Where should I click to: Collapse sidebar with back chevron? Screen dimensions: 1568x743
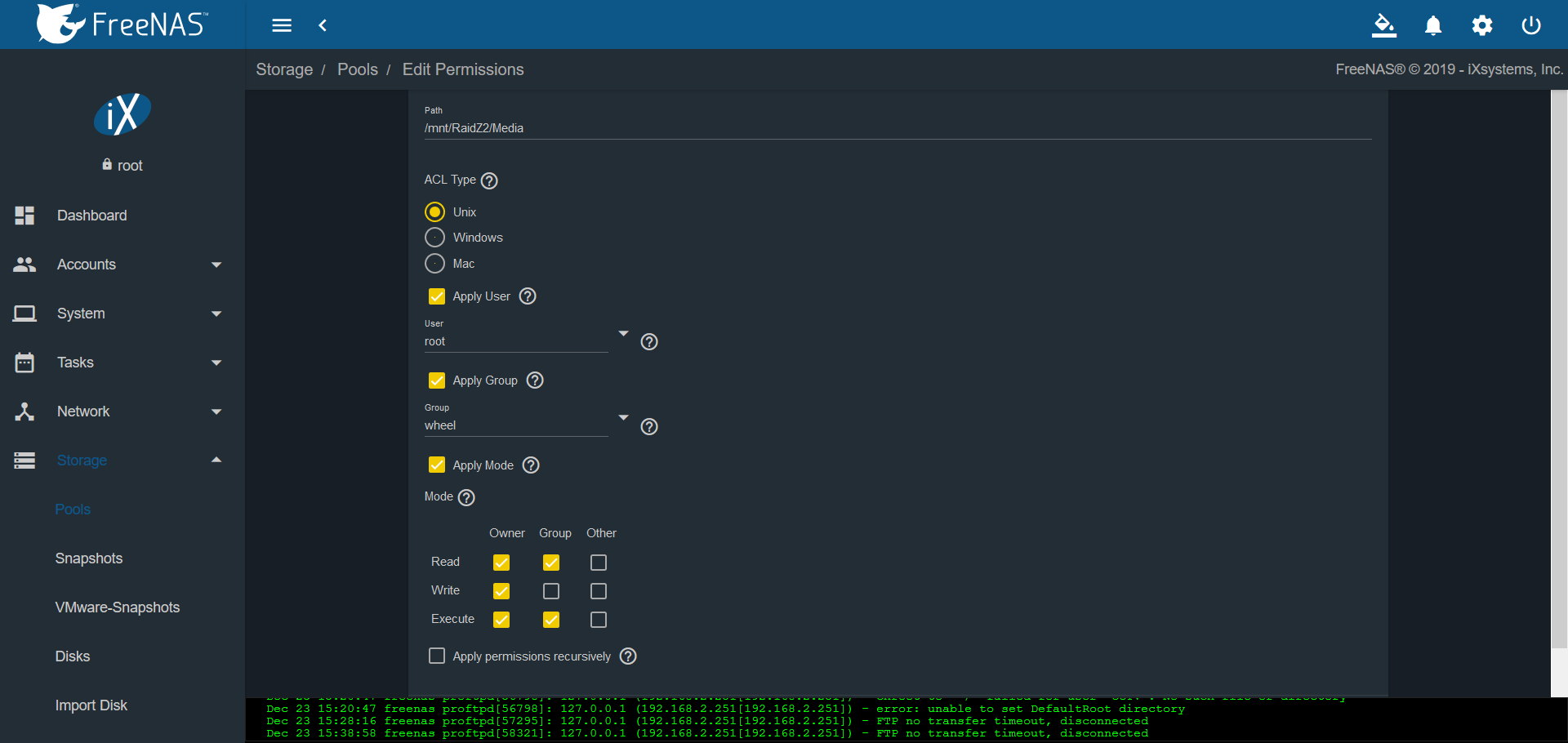click(x=323, y=25)
